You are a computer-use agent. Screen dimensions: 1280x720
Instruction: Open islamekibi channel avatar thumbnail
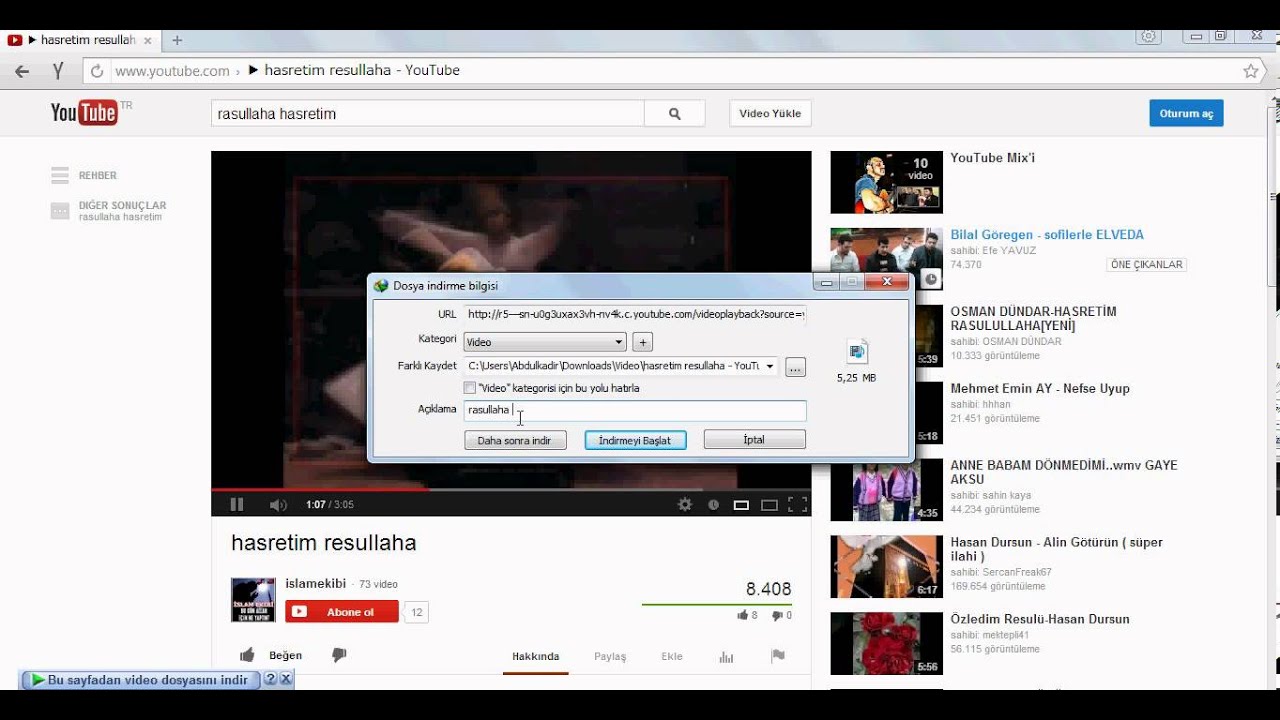point(253,599)
